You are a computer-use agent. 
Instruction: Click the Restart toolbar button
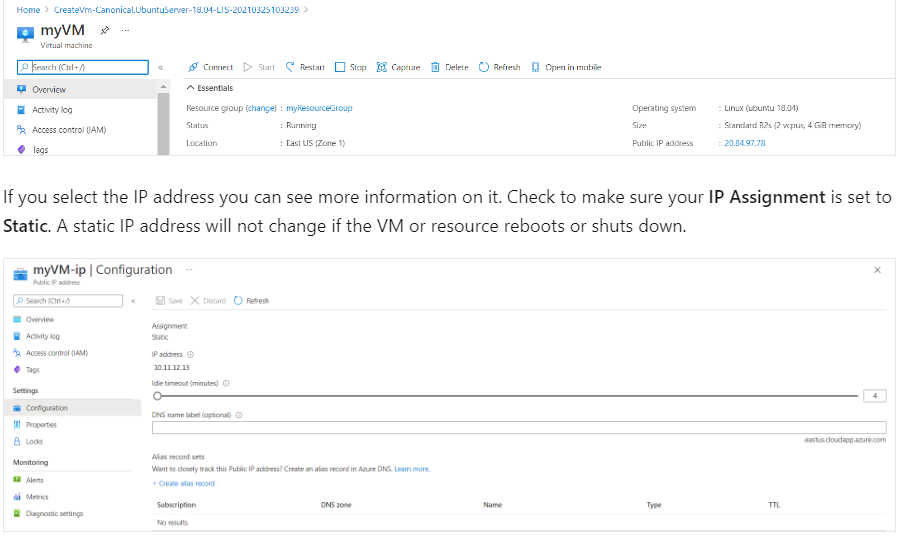click(x=305, y=67)
